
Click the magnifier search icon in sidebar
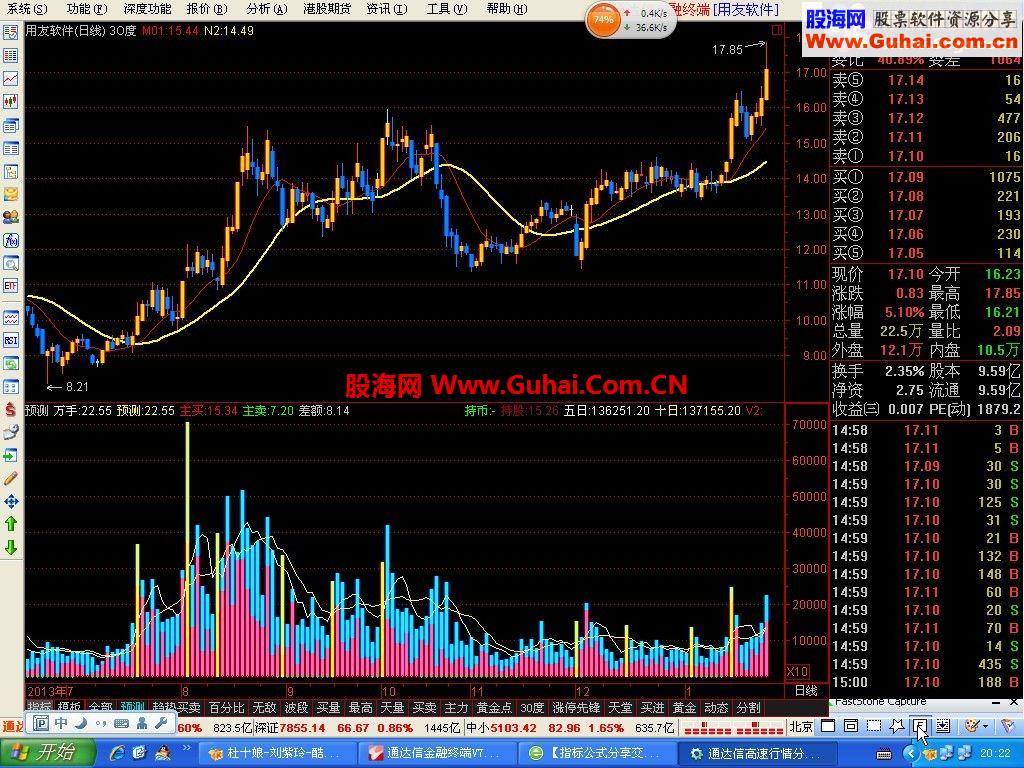(x=10, y=263)
